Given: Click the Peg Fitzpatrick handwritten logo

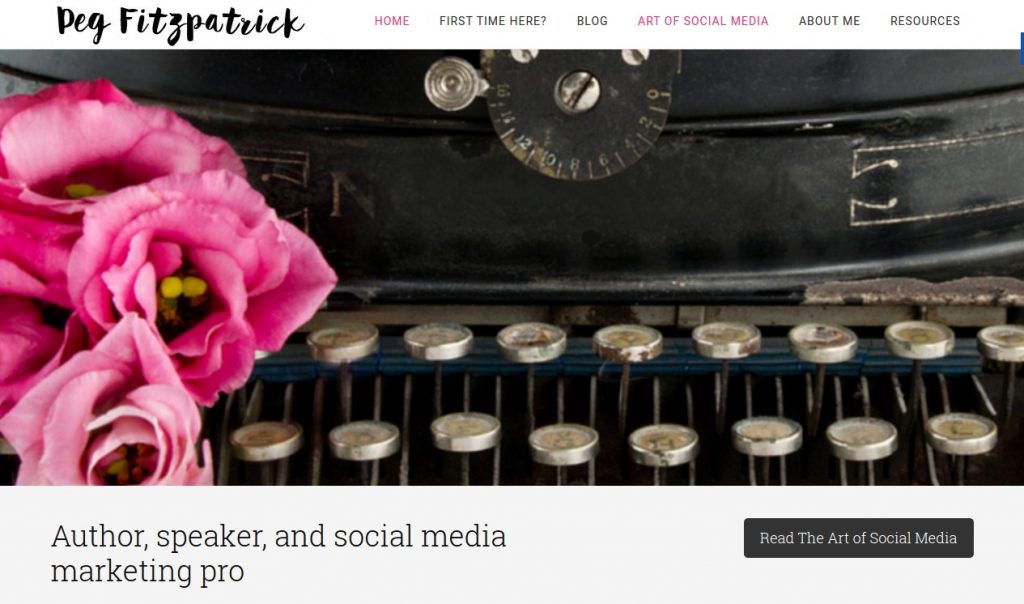Looking at the screenshot, I should (x=180, y=24).
